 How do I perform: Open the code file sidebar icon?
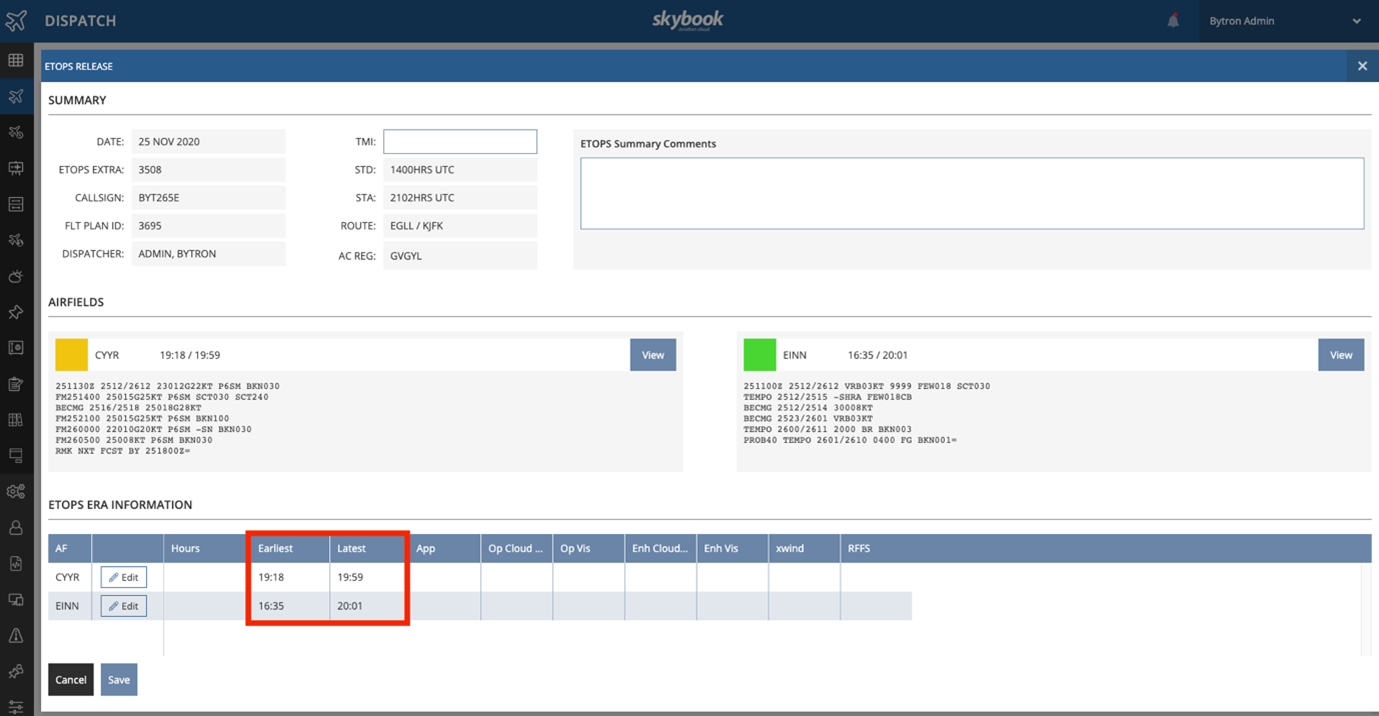(16, 564)
